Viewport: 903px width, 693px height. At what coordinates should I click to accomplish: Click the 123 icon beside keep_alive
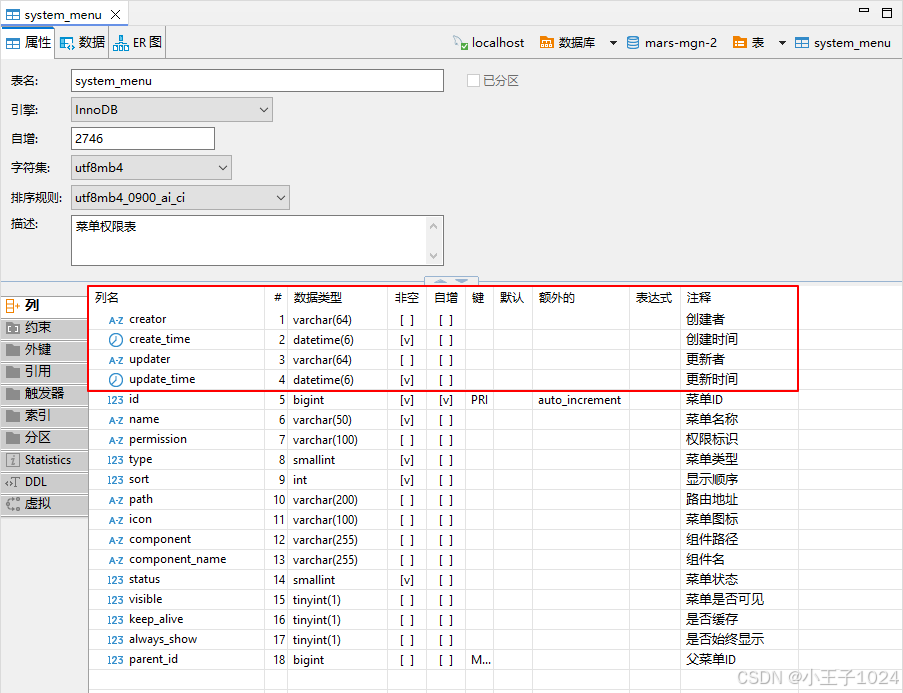pos(115,620)
